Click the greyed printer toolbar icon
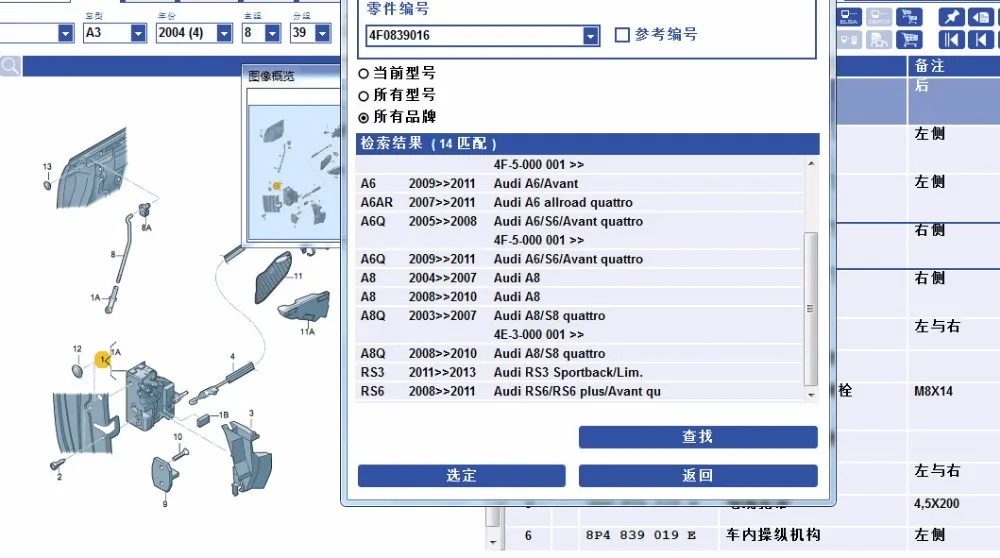Image resolution: width=1000 pixels, height=558 pixels. pos(879,40)
